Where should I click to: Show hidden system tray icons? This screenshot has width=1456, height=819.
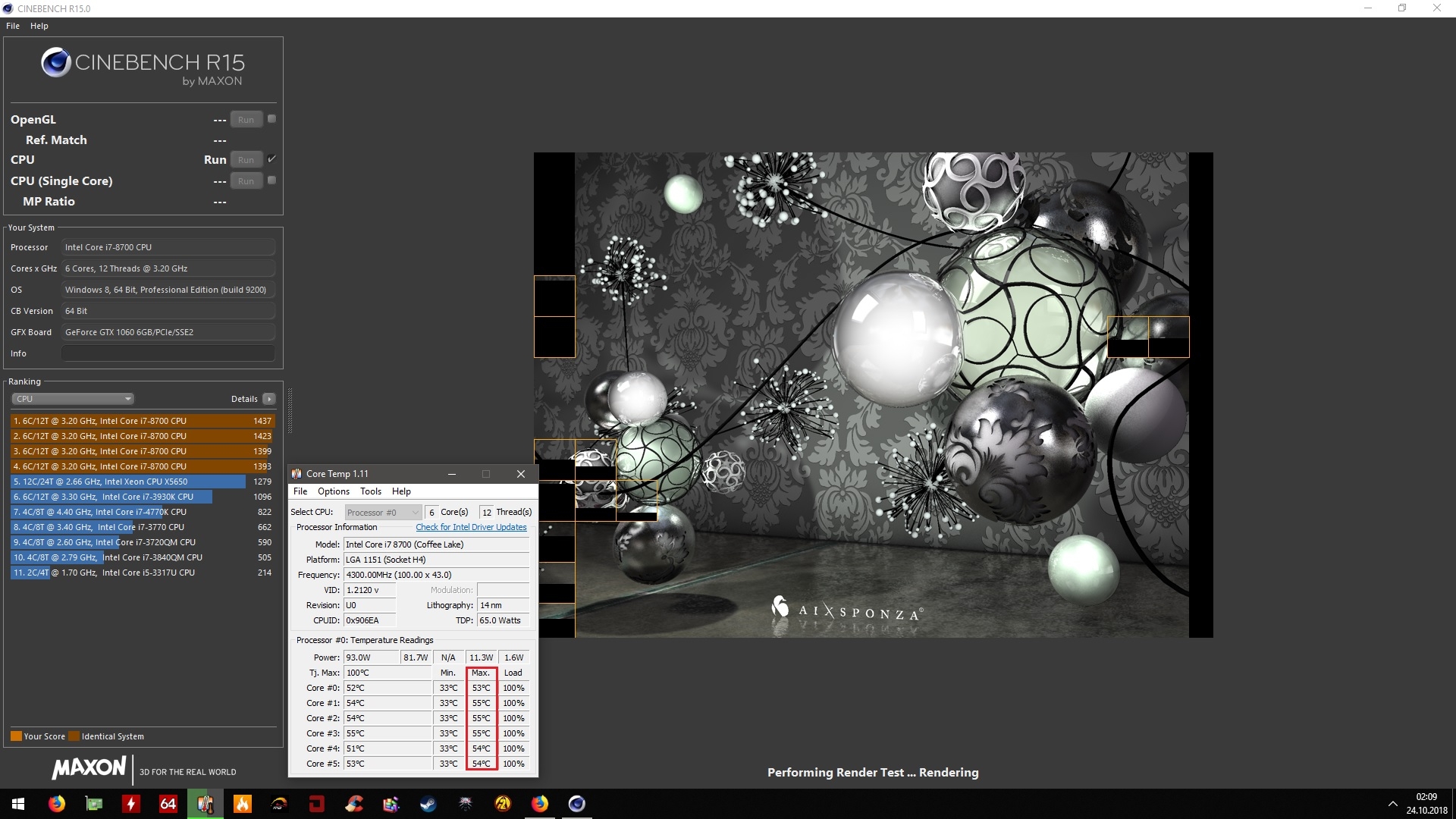coord(1392,804)
